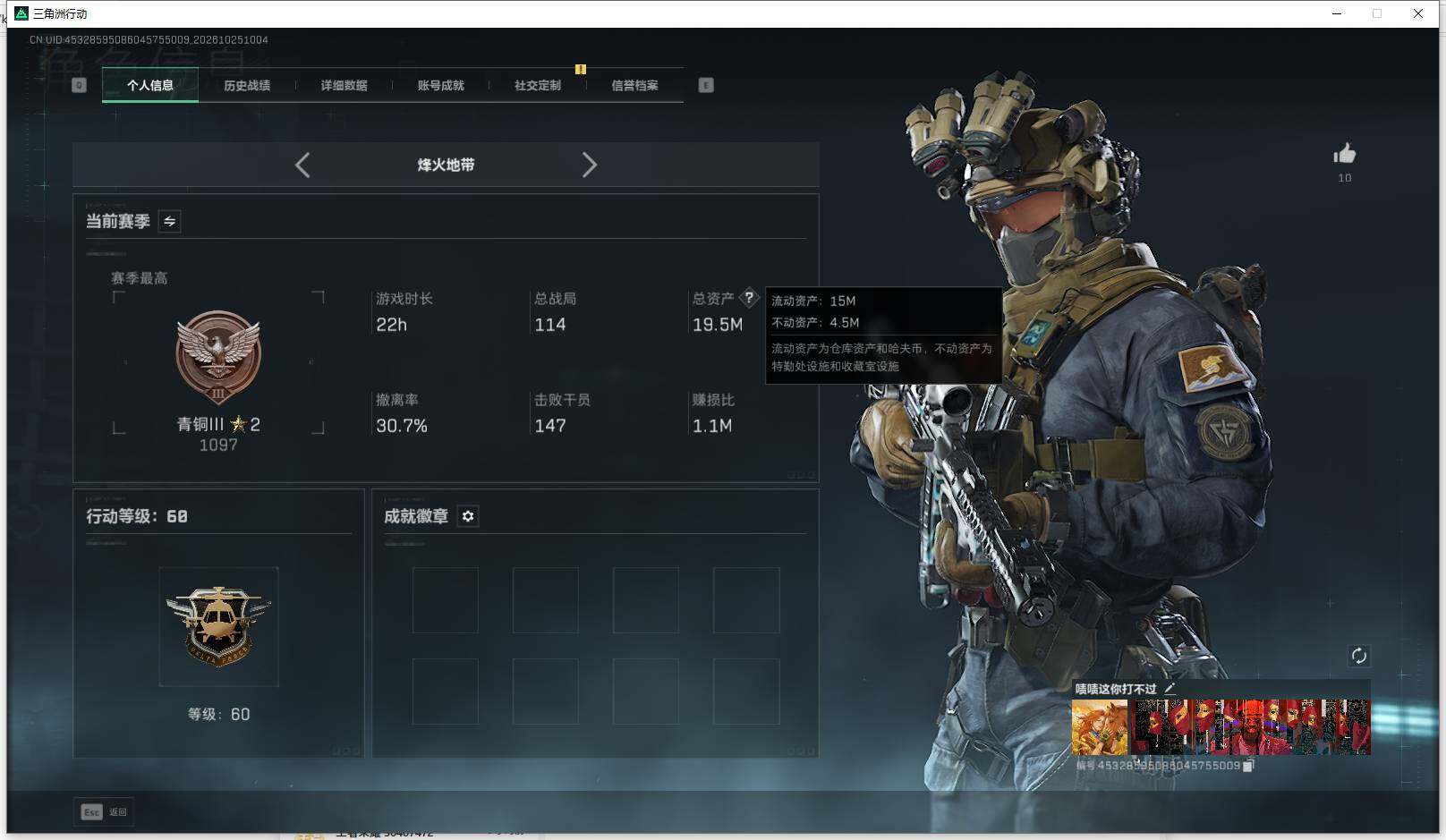Click the 撤离率 30.7% value
The height and width of the screenshot is (840, 1446).
[x=402, y=426]
